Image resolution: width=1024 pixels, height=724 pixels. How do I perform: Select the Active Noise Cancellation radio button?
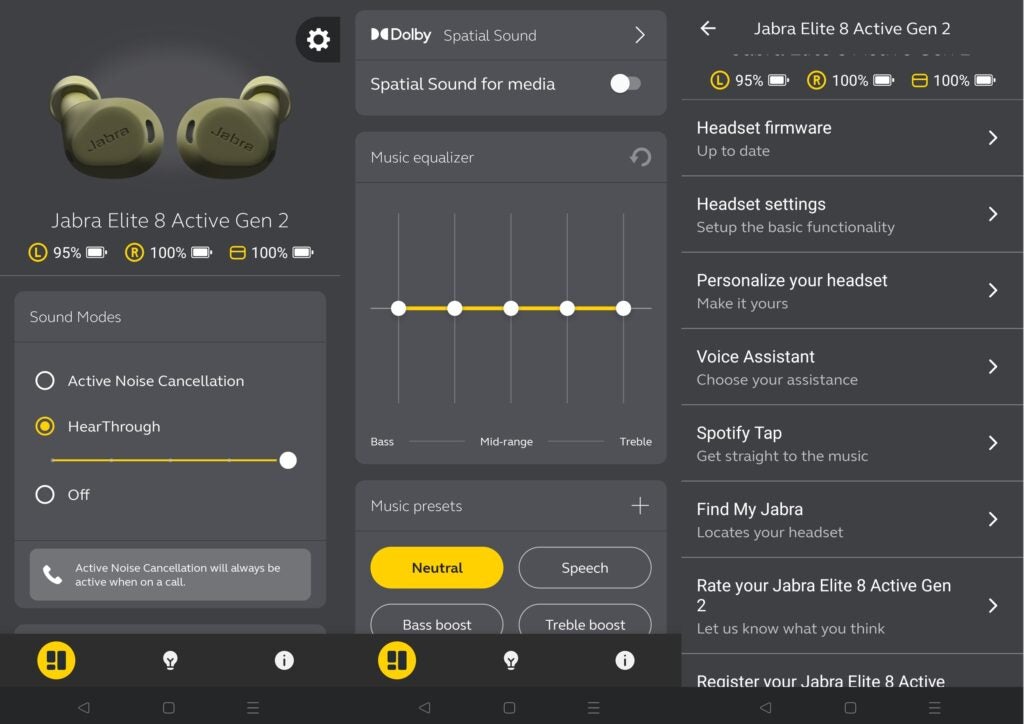(45, 381)
